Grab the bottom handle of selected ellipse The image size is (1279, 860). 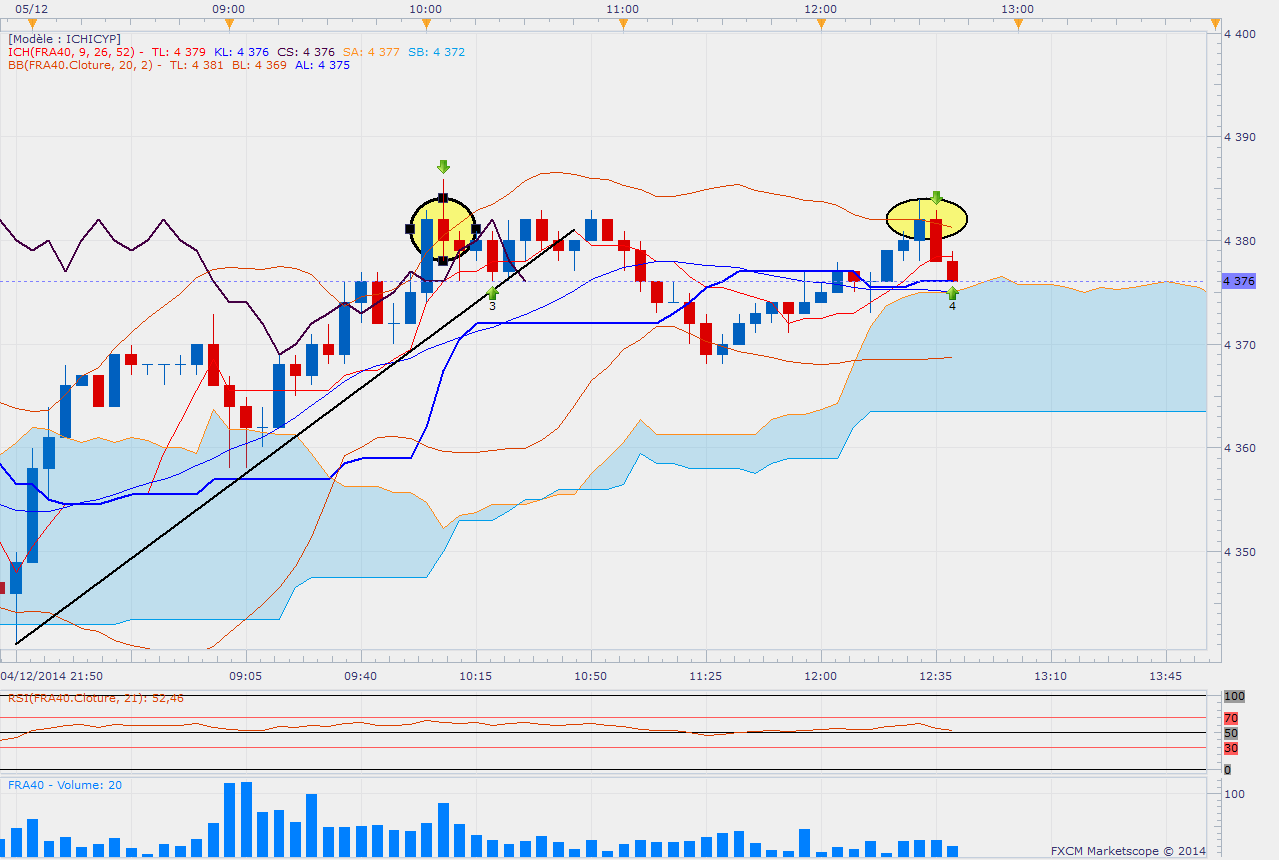(x=442, y=261)
